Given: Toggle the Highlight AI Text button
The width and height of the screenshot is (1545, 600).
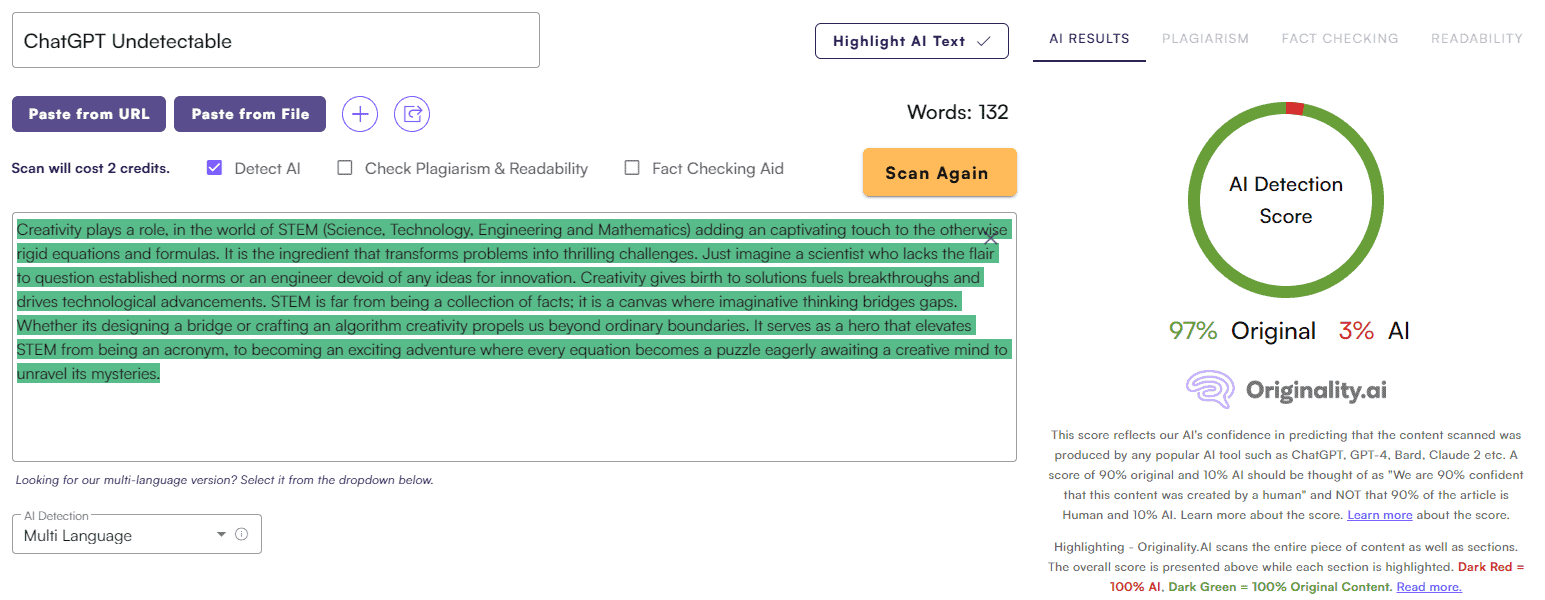Looking at the screenshot, I should point(912,41).
